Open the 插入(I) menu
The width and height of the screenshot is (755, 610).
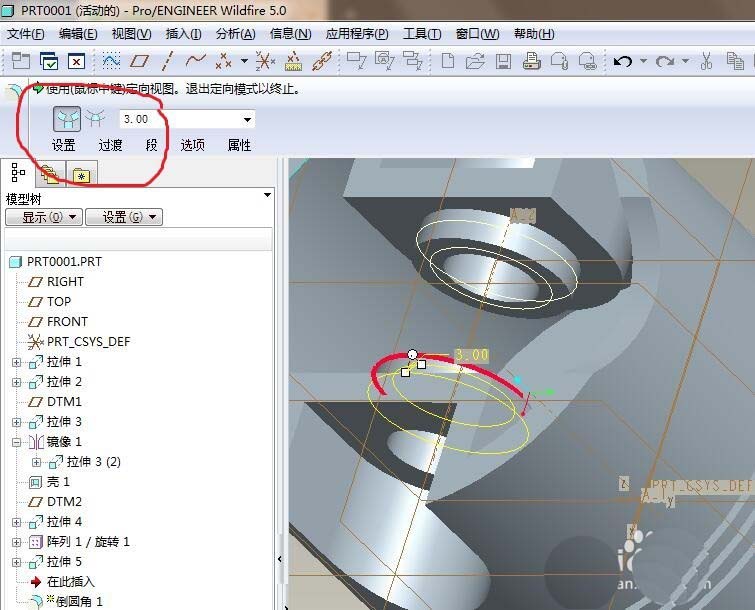183,34
